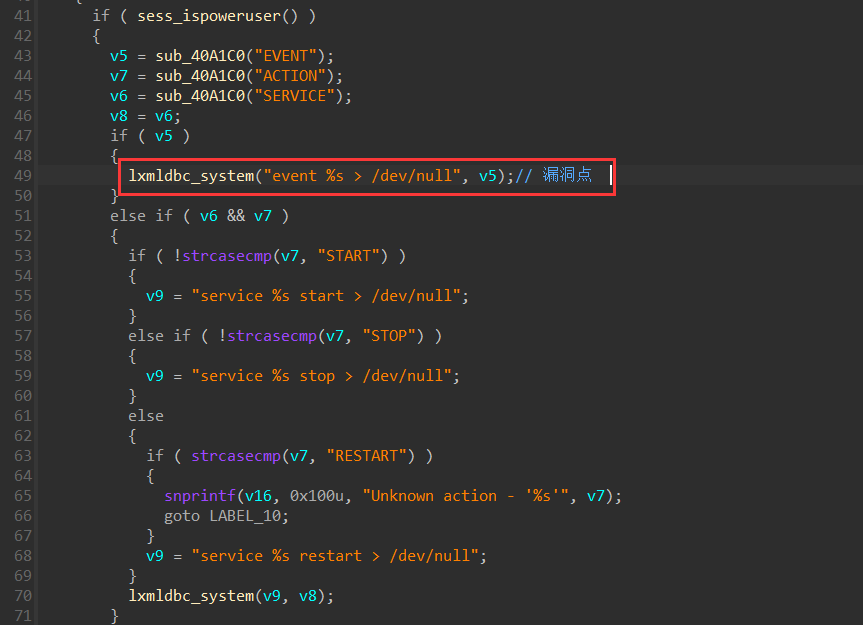The width and height of the screenshot is (863, 625).
Task: Click the else keyword on line 61
Action: tap(146, 416)
